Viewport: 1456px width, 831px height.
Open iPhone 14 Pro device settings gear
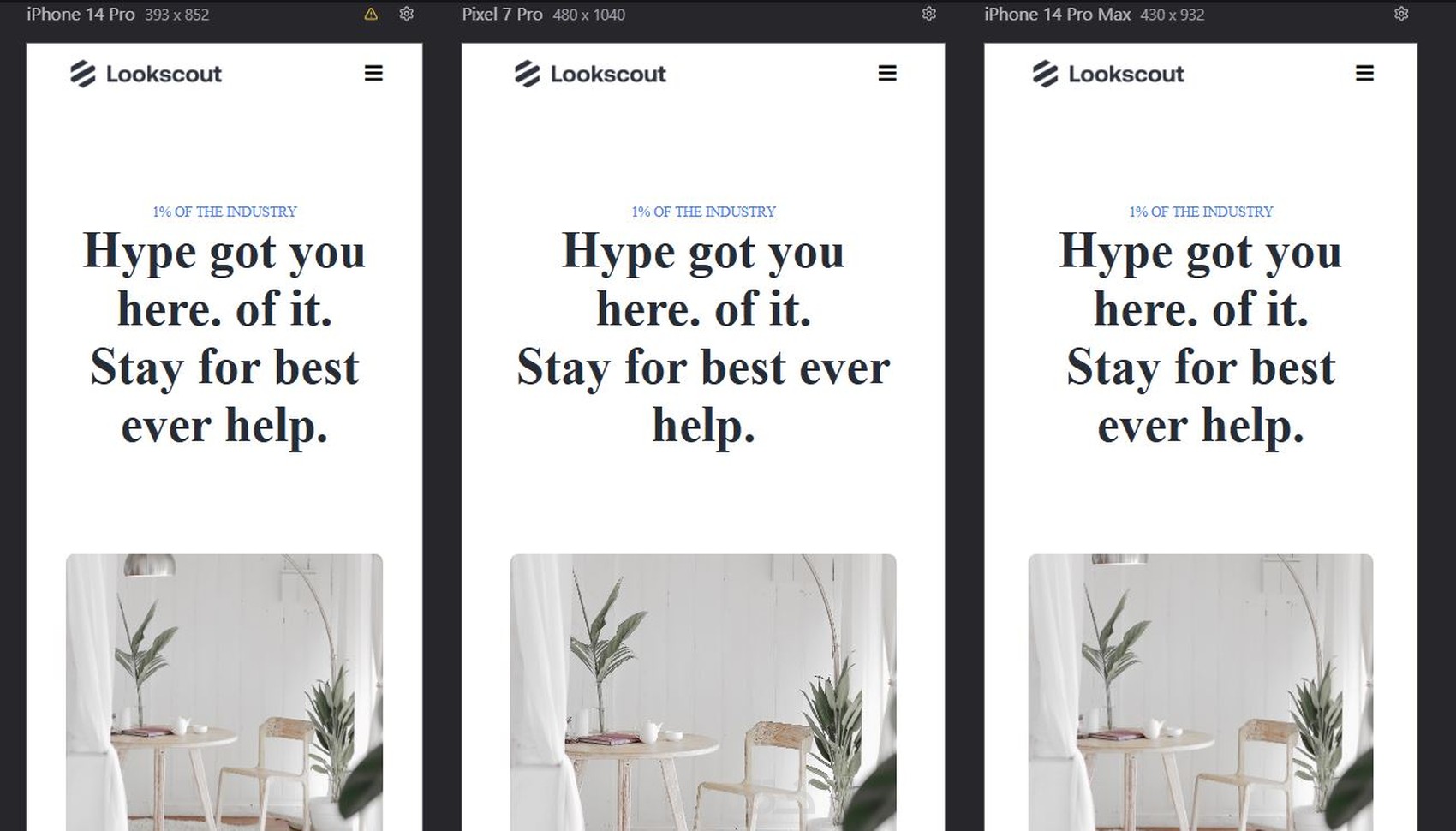(407, 14)
